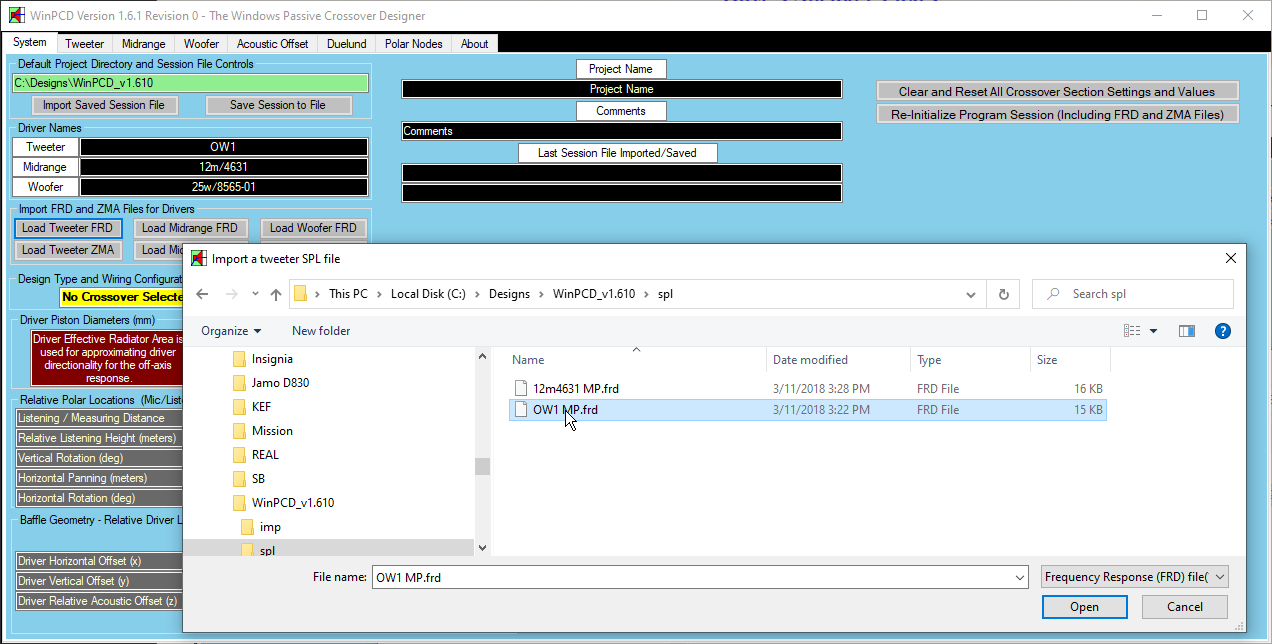Click the Refresh button beside address bar
Image resolution: width=1272 pixels, height=644 pixels.
pyautogui.click(x=1003, y=294)
